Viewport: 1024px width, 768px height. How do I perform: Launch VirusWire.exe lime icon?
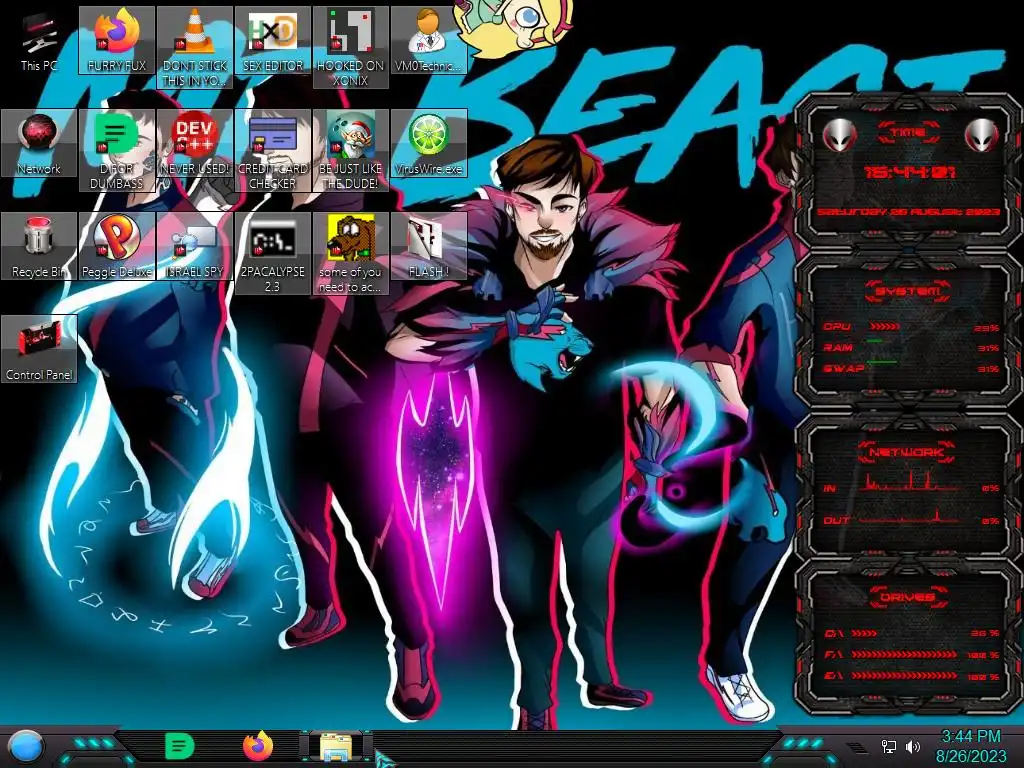tap(428, 143)
